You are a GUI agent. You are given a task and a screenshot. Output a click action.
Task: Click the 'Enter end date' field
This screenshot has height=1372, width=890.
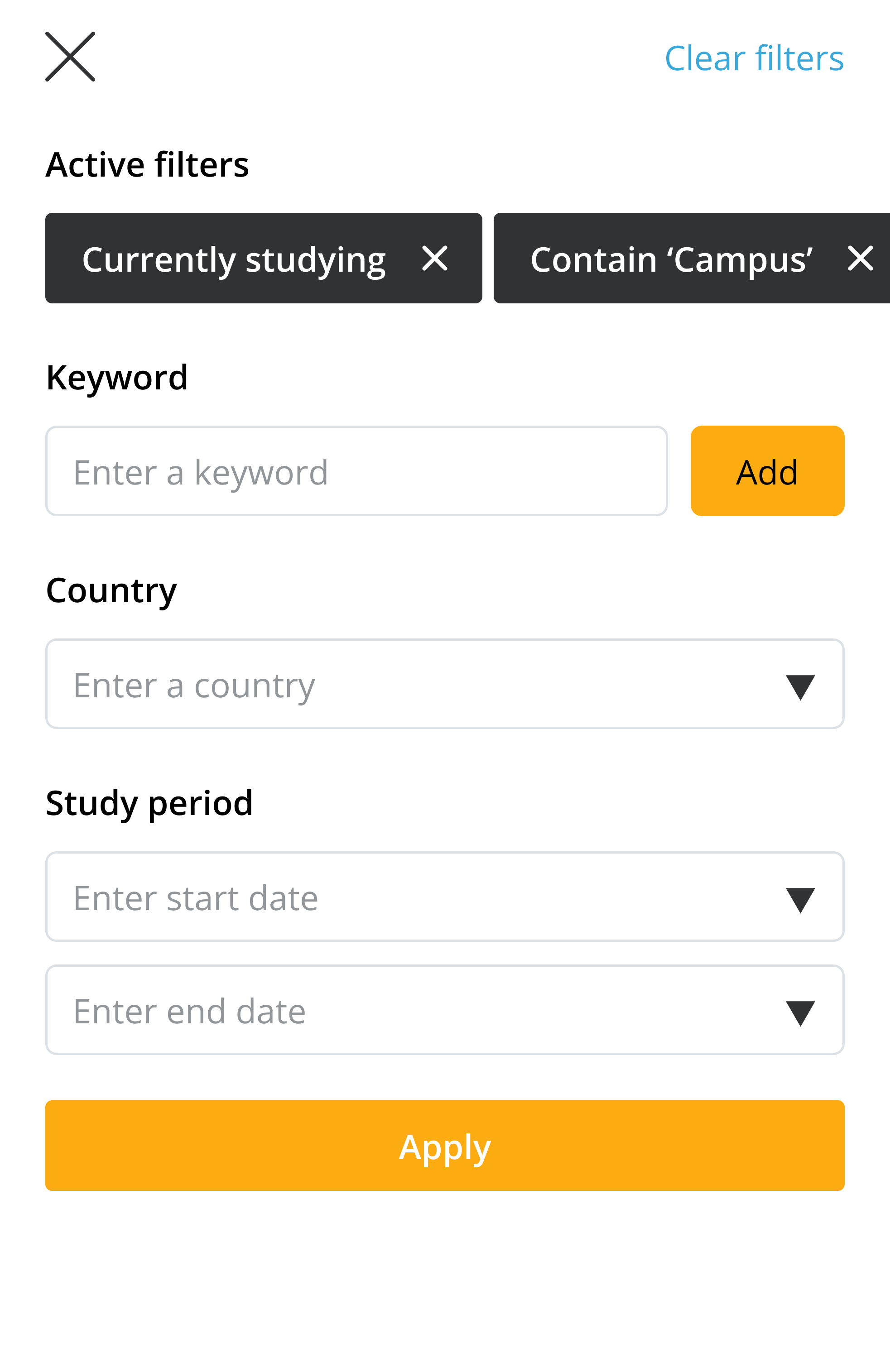pyautogui.click(x=404, y=1009)
